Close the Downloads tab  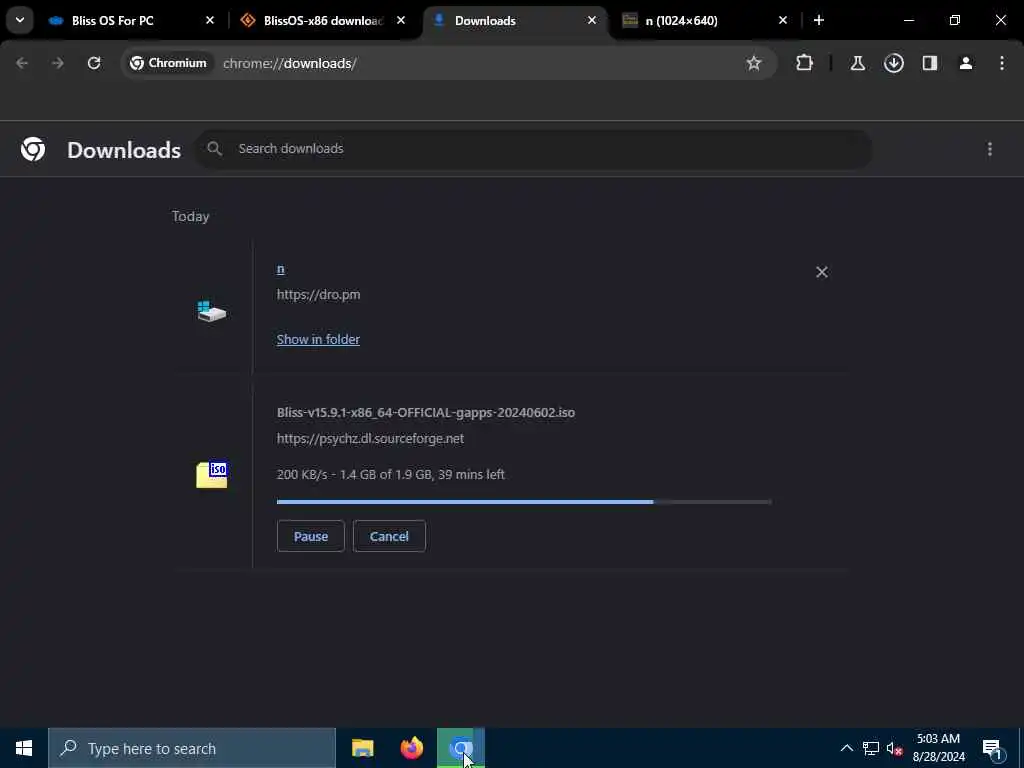[592, 20]
